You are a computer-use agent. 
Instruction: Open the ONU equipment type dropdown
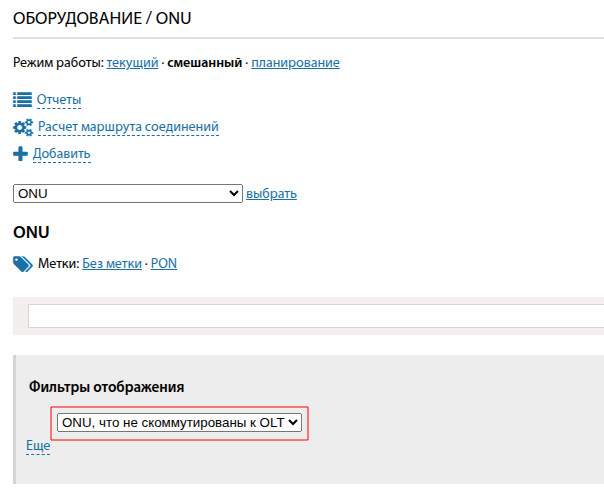[128, 194]
